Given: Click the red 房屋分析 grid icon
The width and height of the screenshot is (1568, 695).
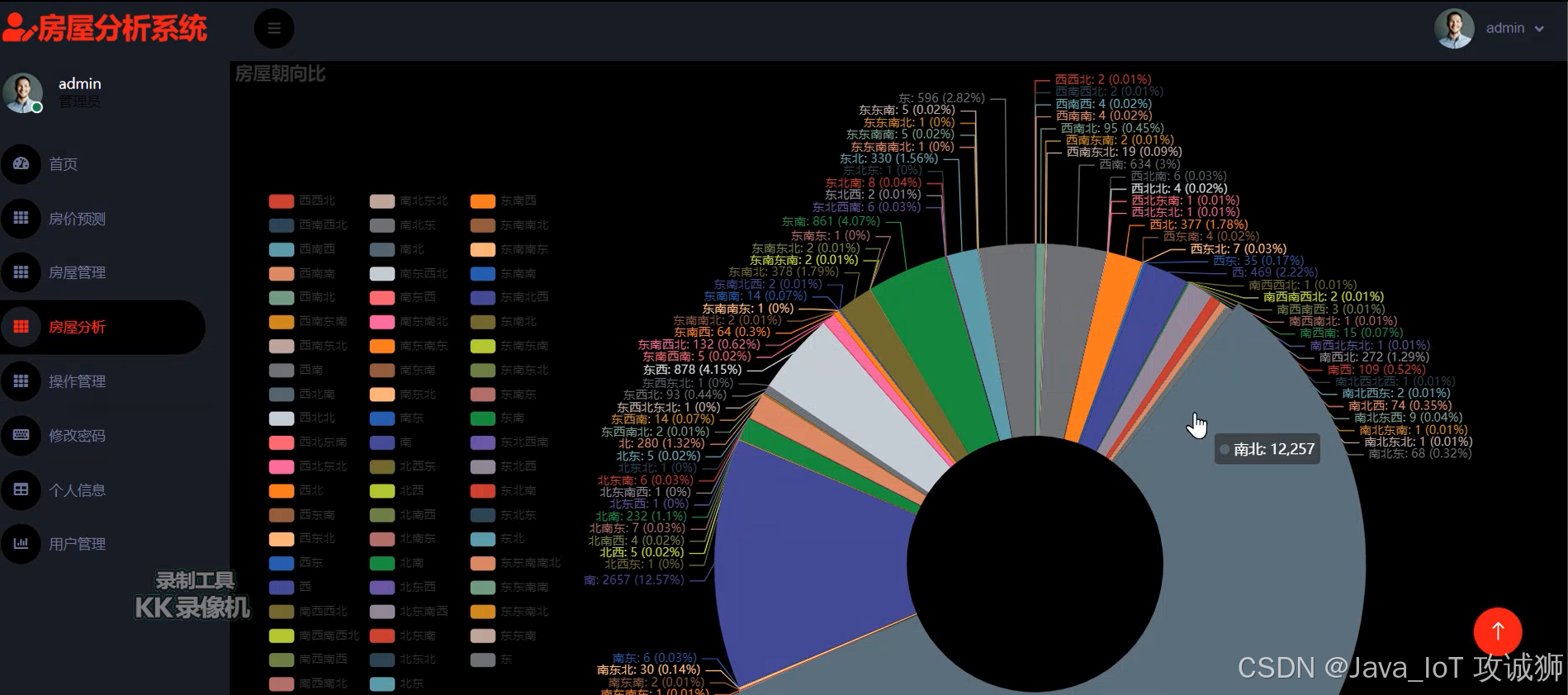Looking at the screenshot, I should (x=21, y=327).
